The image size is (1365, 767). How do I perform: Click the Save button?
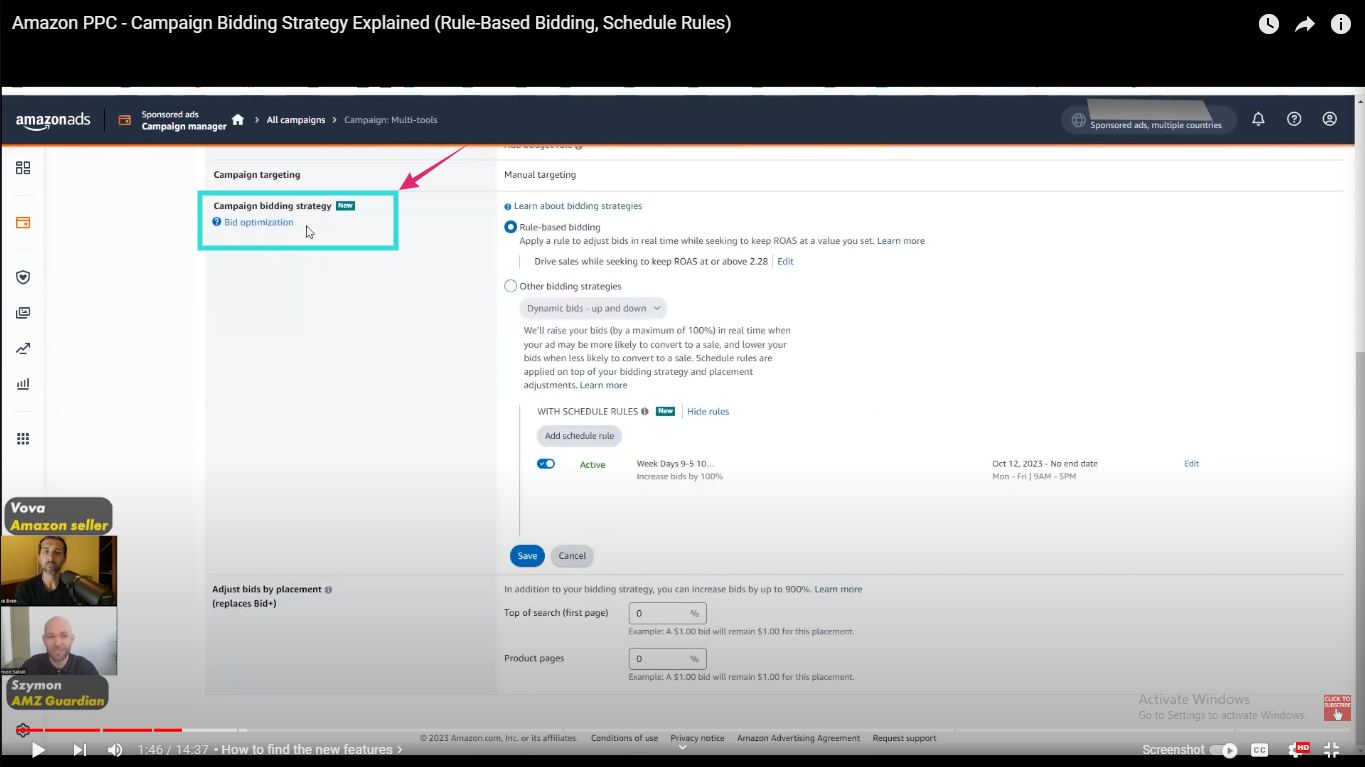tap(527, 556)
